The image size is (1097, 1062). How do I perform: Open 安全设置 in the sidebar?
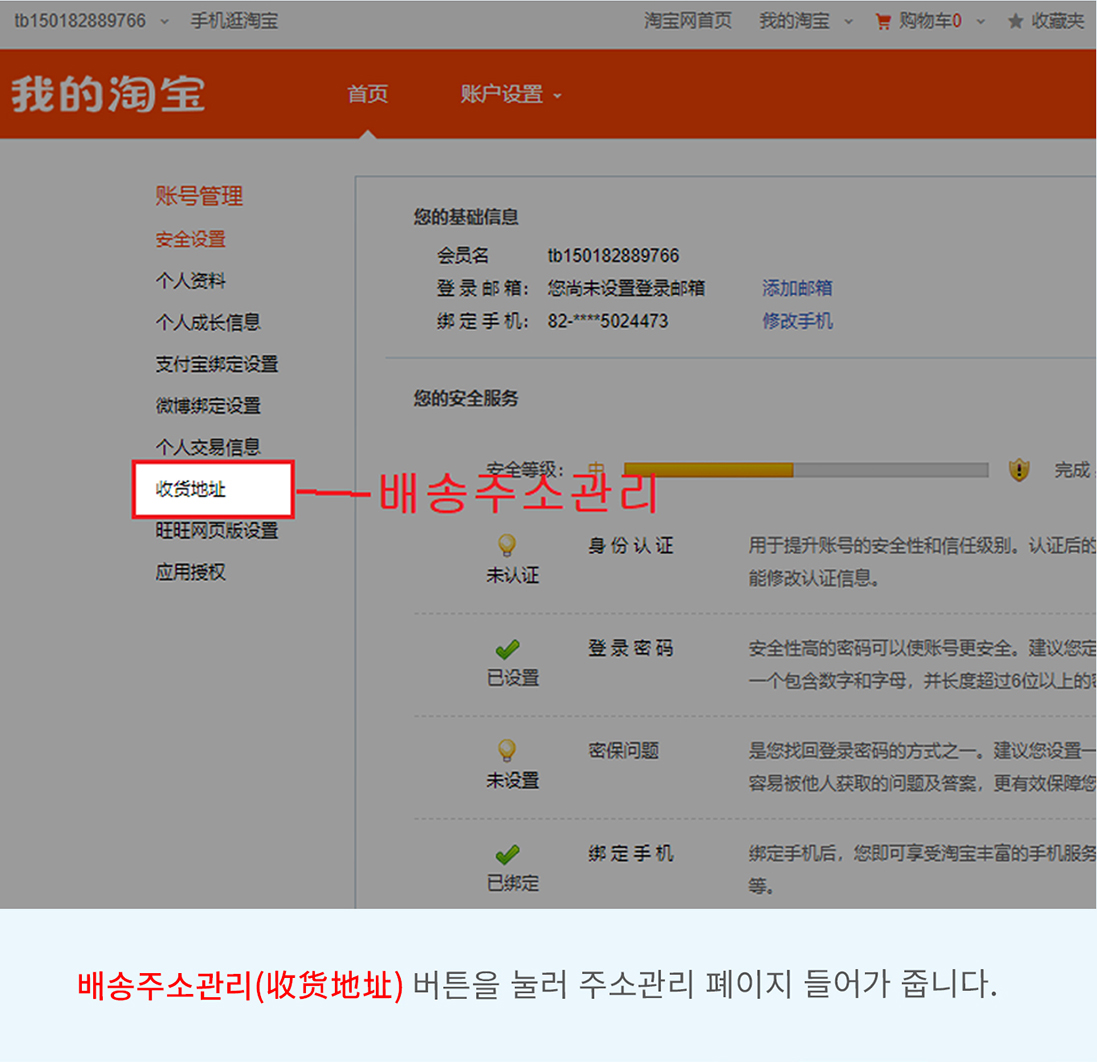point(190,239)
